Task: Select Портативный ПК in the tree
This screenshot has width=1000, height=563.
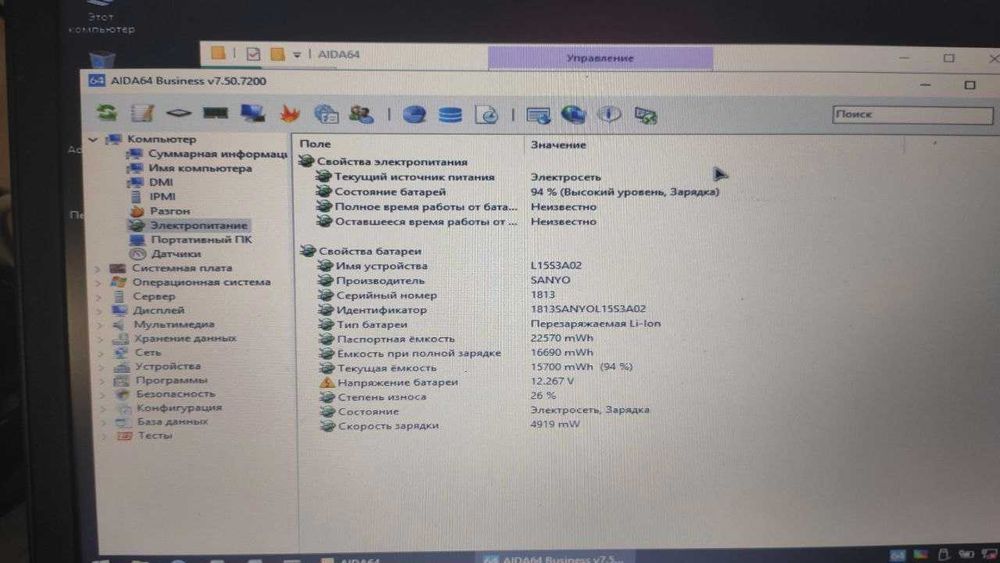Action: pos(201,240)
